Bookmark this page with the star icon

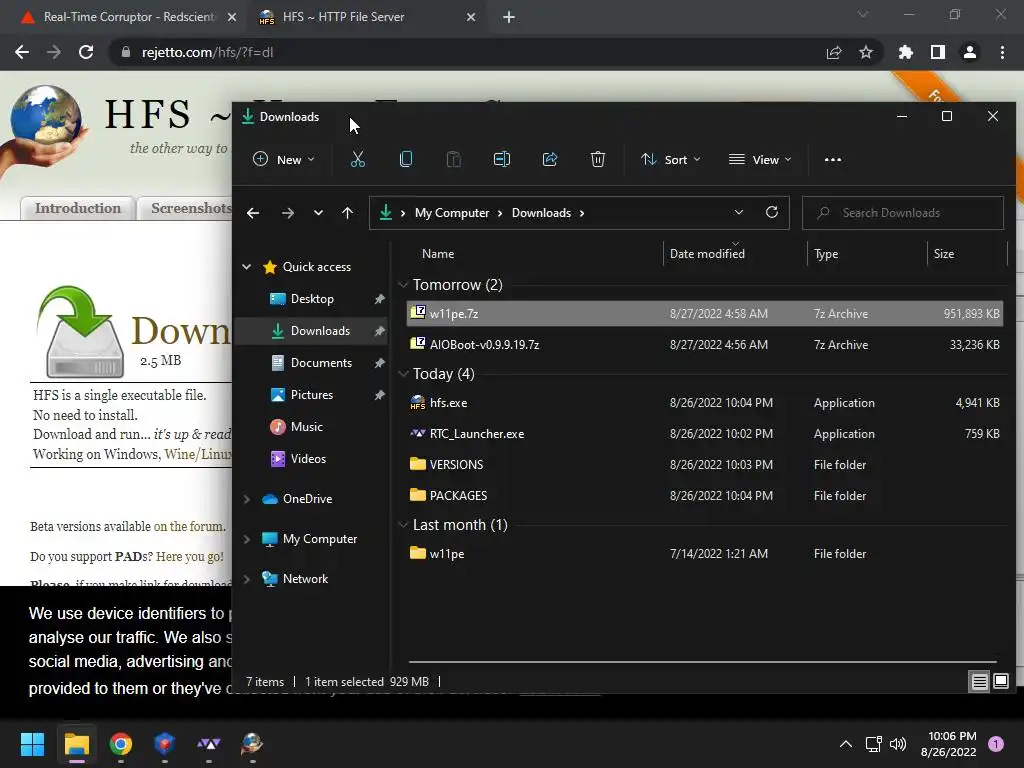[866, 52]
